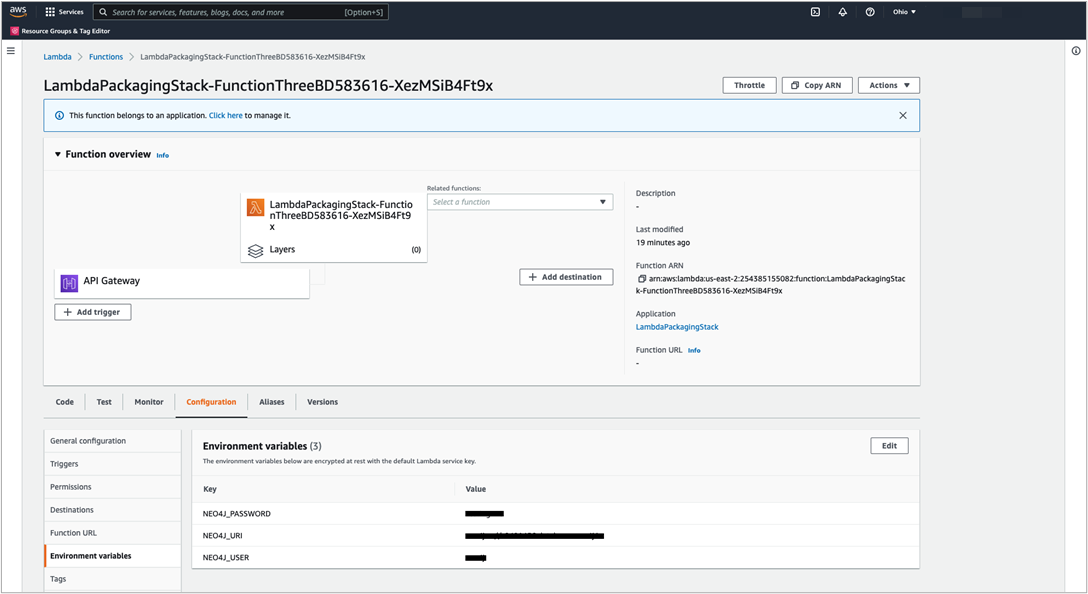Click the Throttle button
Viewport: 1088px width, 594px height.
point(749,85)
